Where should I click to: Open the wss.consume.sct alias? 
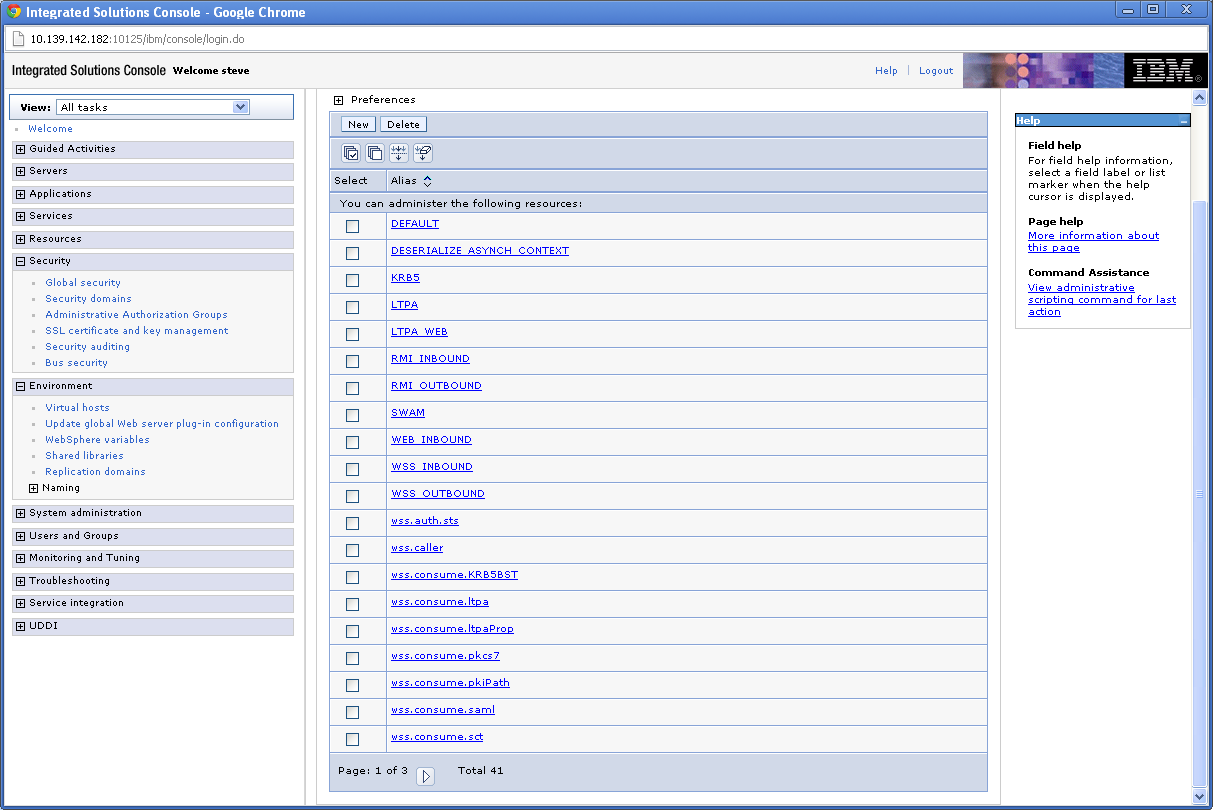[437, 737]
